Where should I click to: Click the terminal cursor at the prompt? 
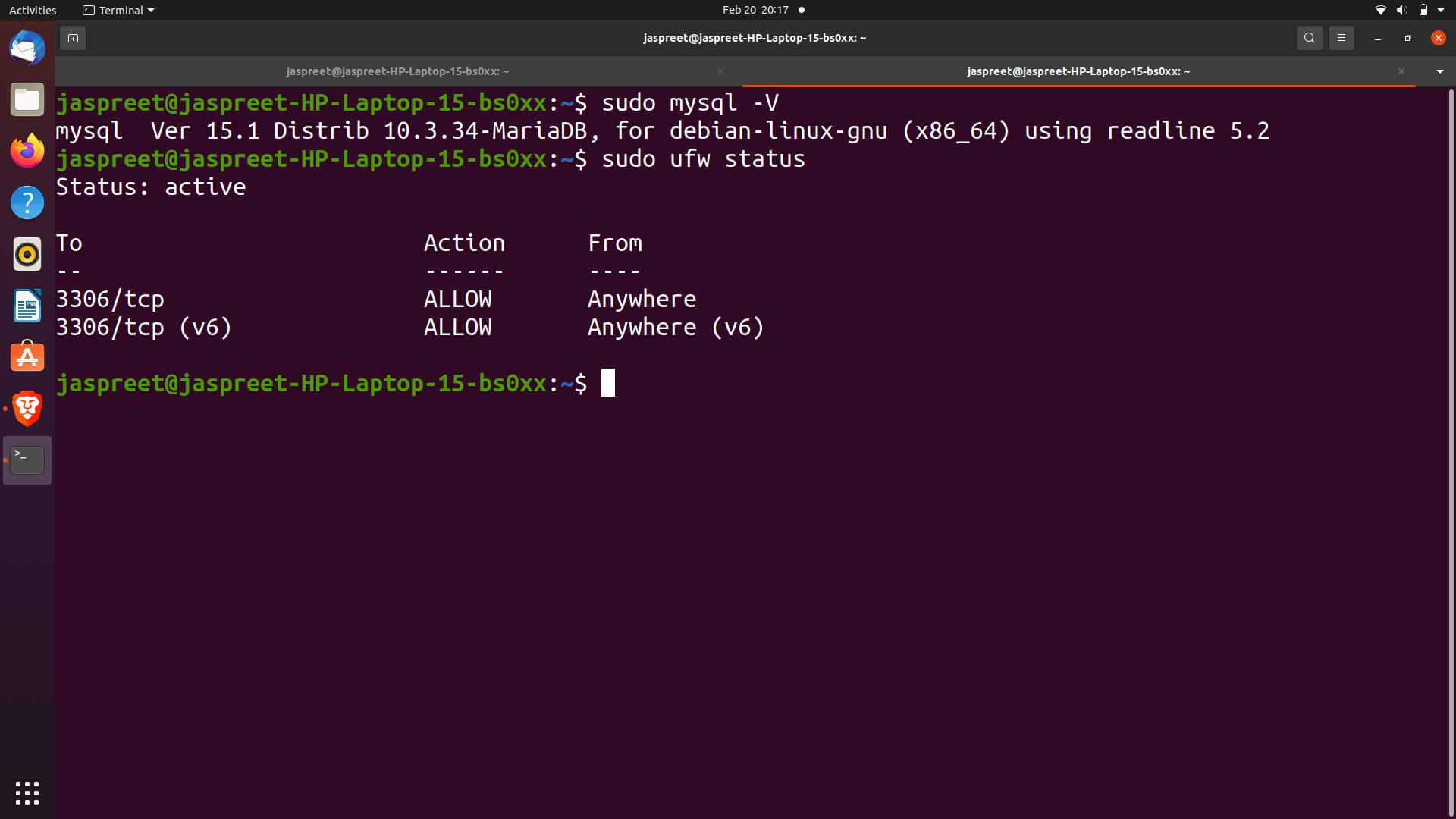[608, 384]
